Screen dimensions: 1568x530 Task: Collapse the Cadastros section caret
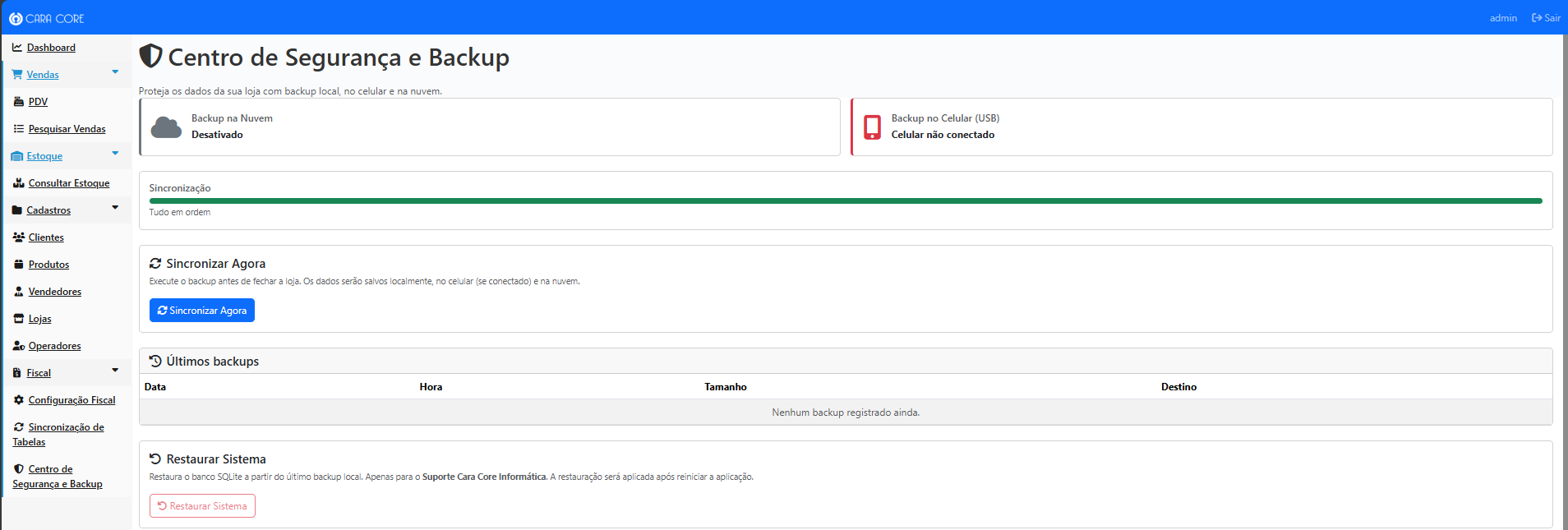click(115, 208)
